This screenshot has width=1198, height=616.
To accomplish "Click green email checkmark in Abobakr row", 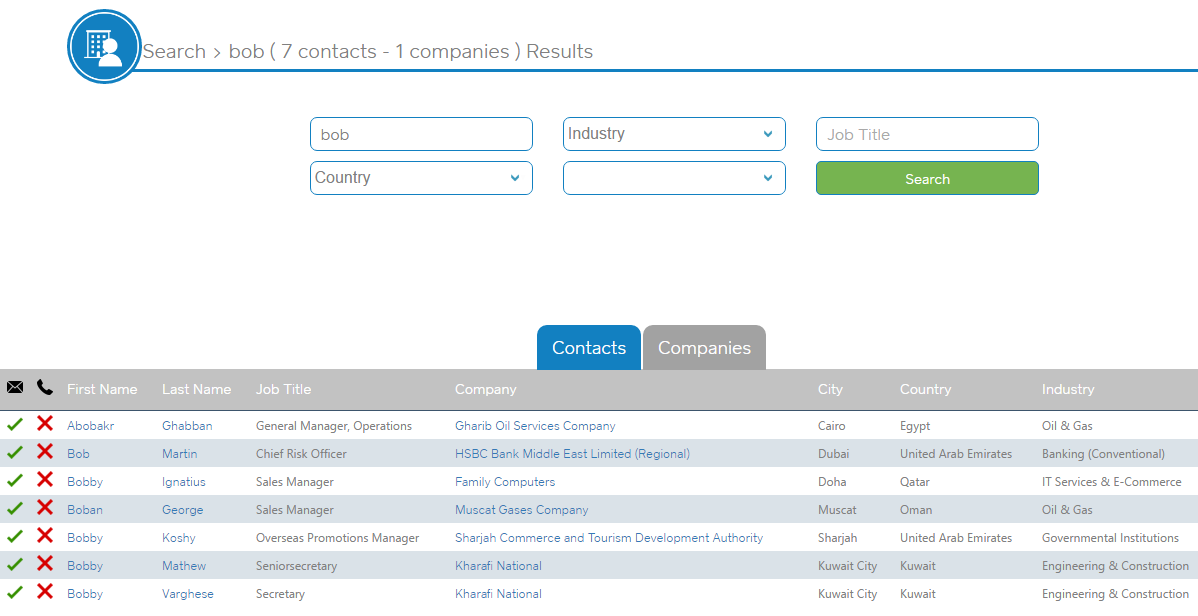I will pyautogui.click(x=15, y=424).
